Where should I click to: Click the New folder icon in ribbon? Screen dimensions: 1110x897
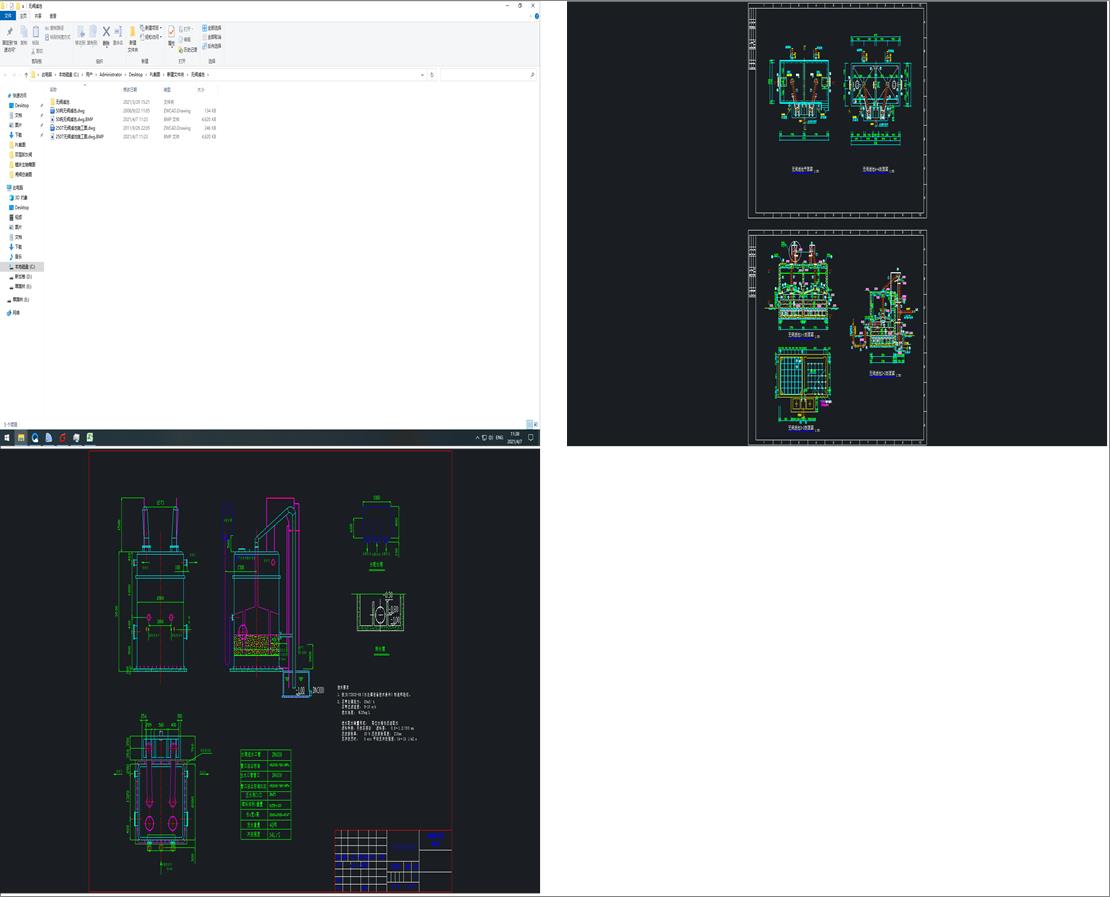132,34
